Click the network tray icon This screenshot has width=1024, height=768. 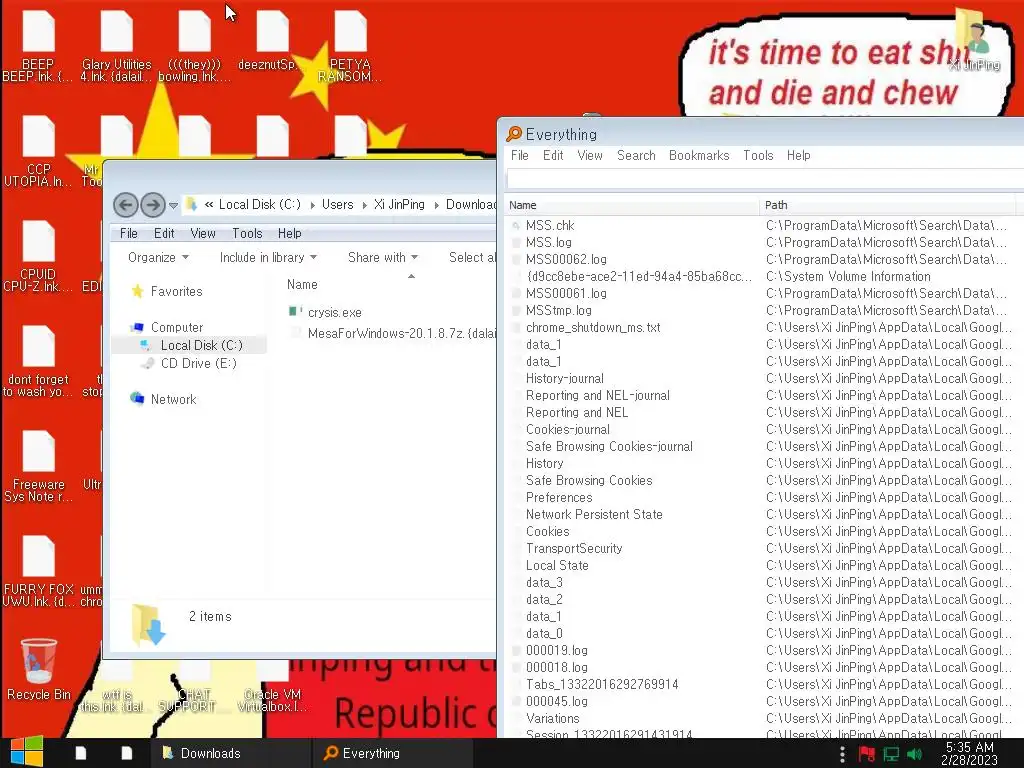click(891, 754)
